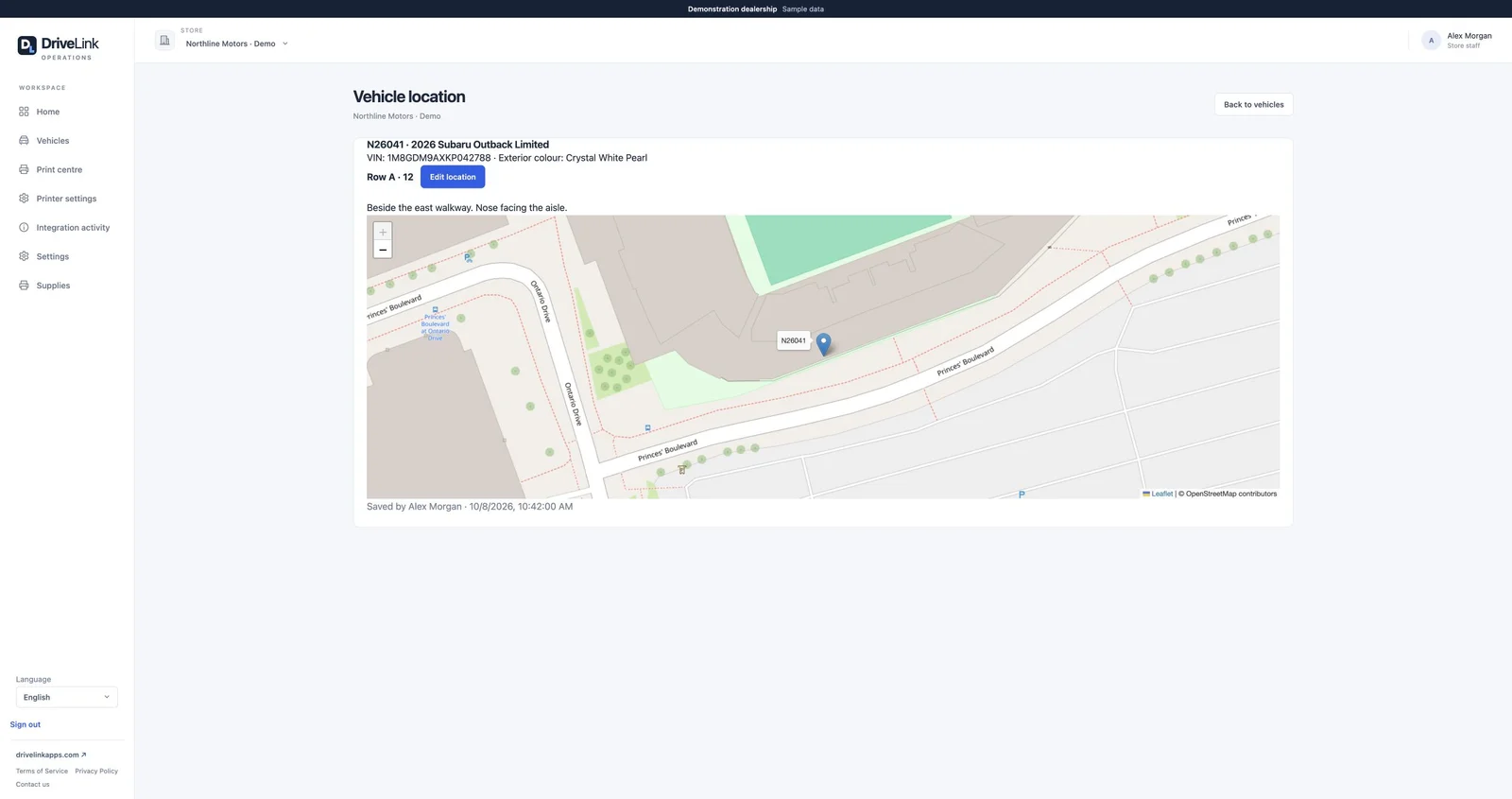The image size is (1512, 799).
Task: Click the Home grid icon in sidebar
Action: pos(24,112)
